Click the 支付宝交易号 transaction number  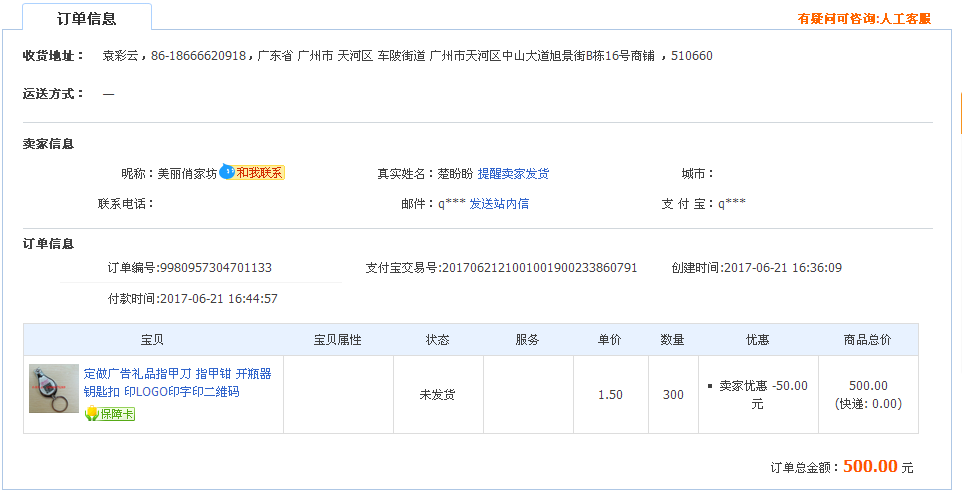539,268
